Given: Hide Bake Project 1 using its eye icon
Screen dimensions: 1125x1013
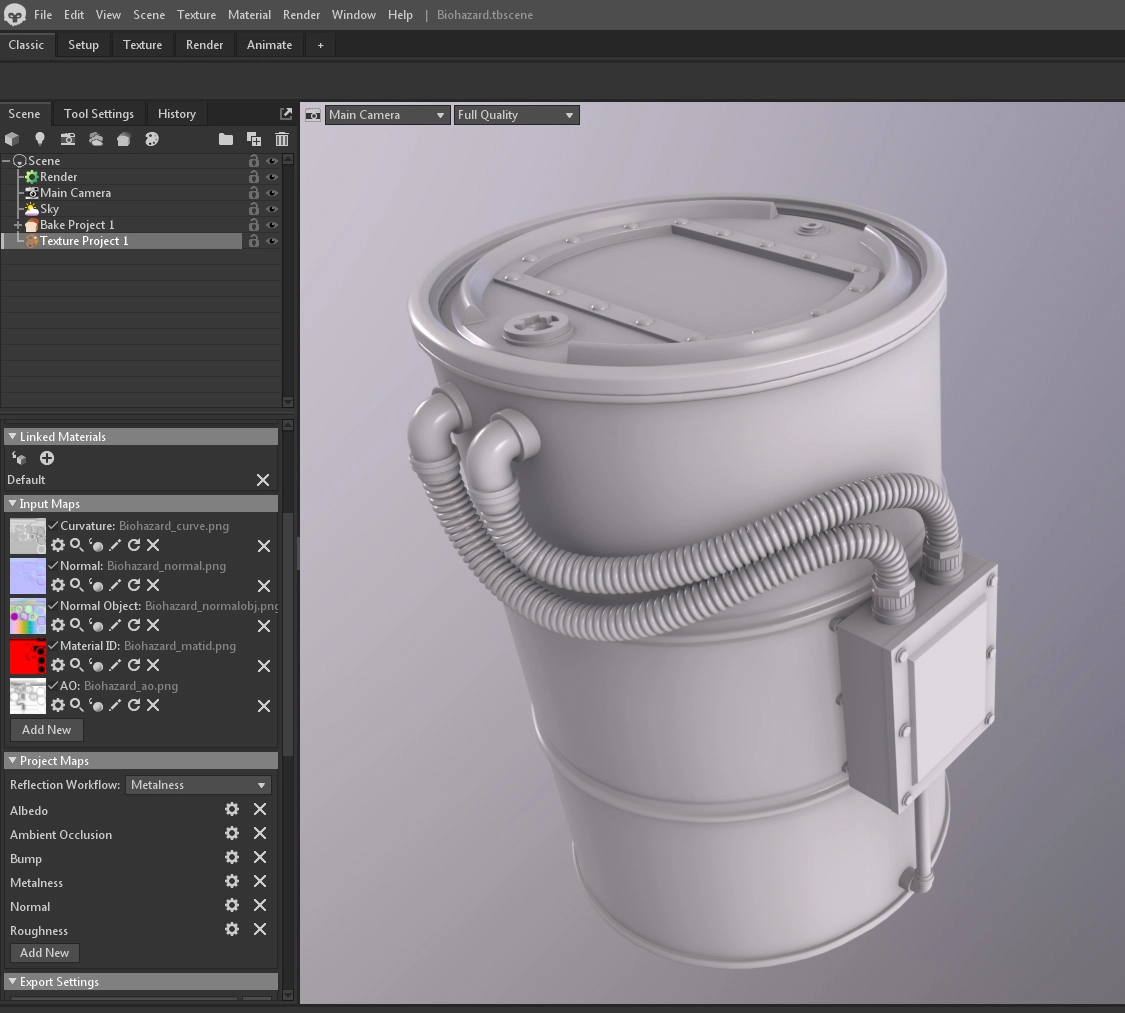Looking at the screenshot, I should tap(271, 225).
